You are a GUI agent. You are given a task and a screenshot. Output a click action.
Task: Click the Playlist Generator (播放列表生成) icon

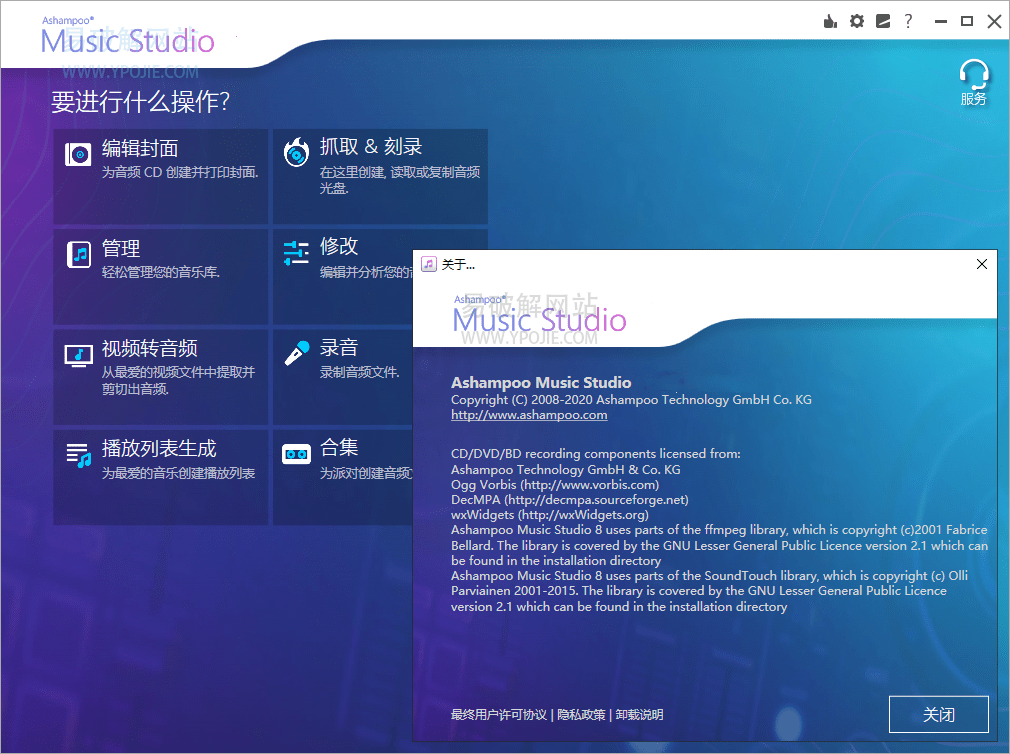78,455
